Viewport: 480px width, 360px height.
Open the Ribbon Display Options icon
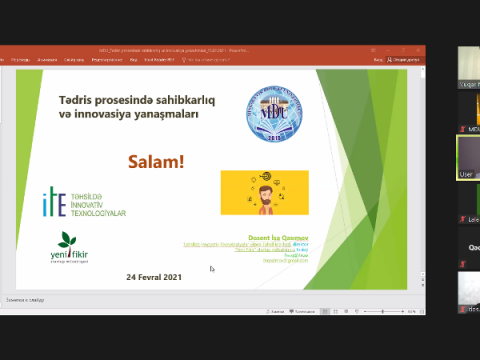(x=373, y=50)
